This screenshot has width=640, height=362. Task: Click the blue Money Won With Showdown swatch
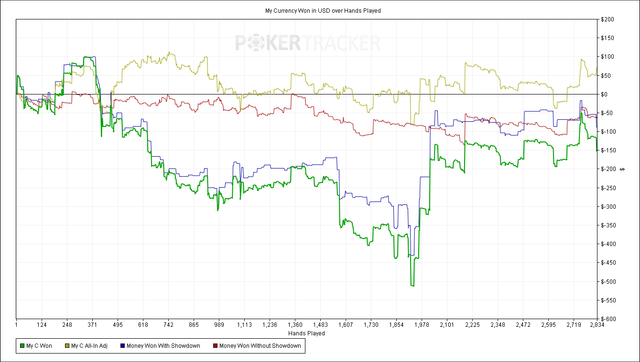tap(122, 346)
